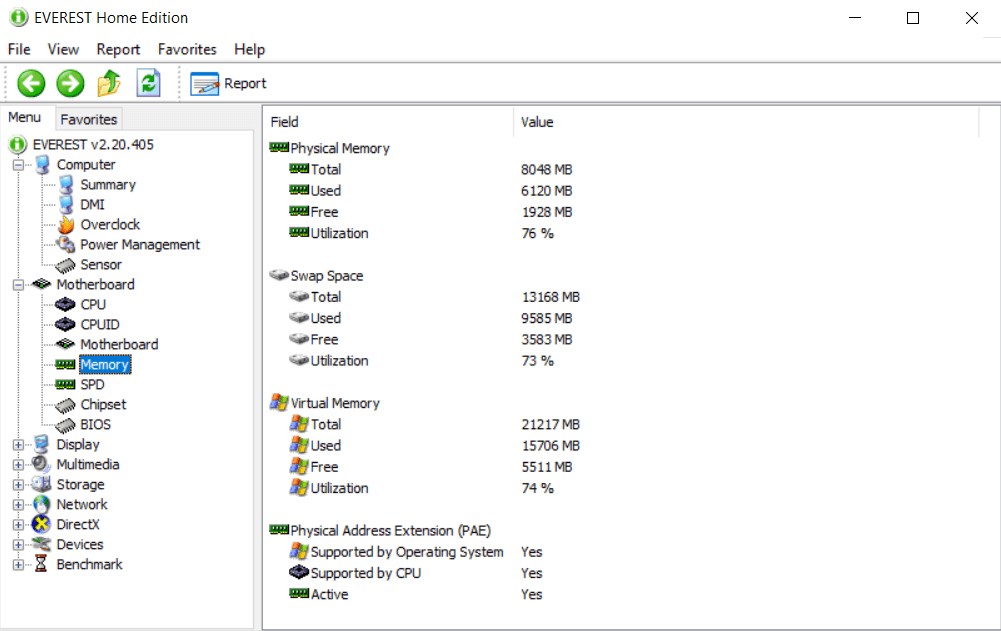Select the Overclock flame item

pos(111,224)
